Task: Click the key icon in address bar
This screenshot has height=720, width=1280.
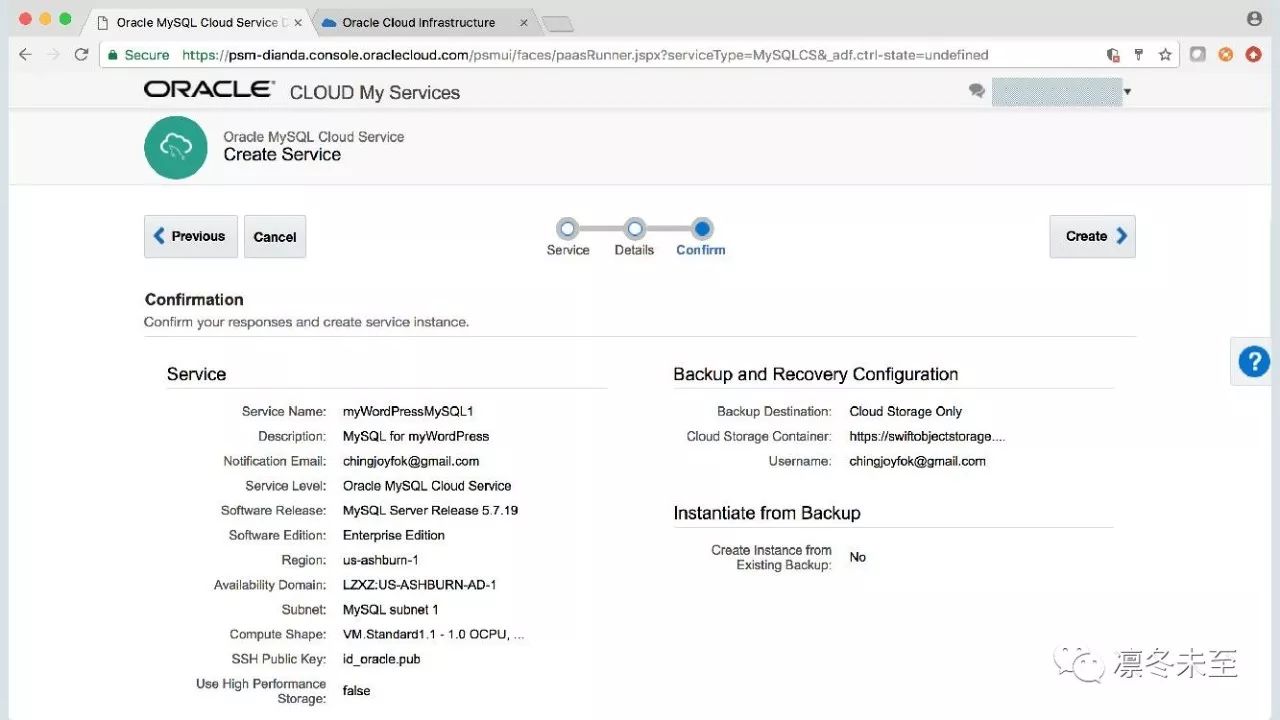Action: point(1139,55)
